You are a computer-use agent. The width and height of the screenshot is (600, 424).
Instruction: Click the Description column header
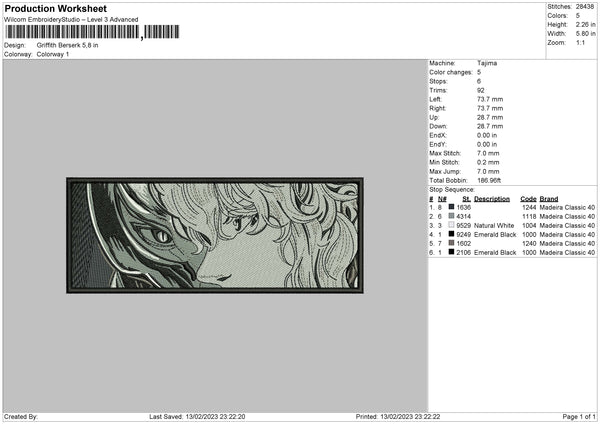click(492, 199)
